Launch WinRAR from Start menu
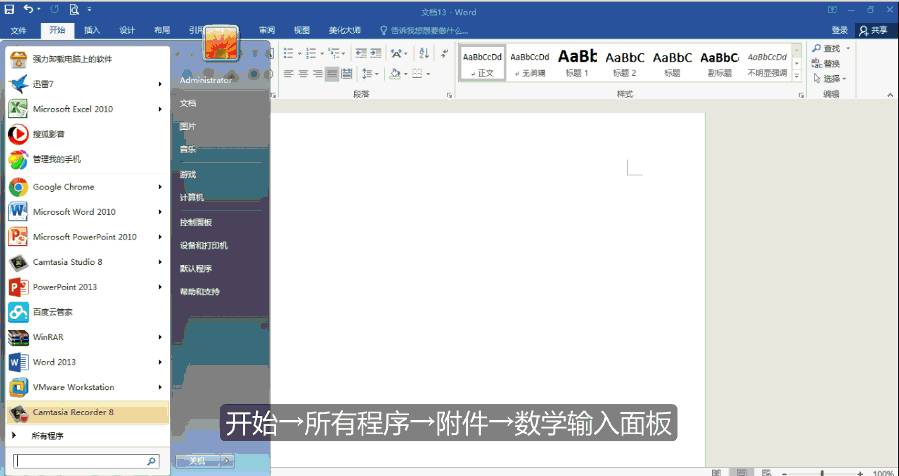Screen dimensions: 899x476 coord(88,337)
